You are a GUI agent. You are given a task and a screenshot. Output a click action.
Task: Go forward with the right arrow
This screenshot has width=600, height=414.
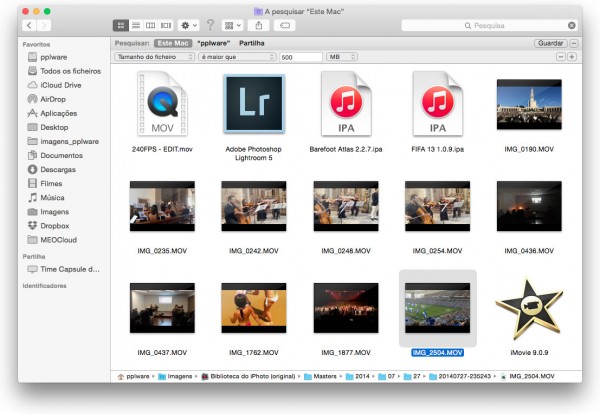coord(44,25)
